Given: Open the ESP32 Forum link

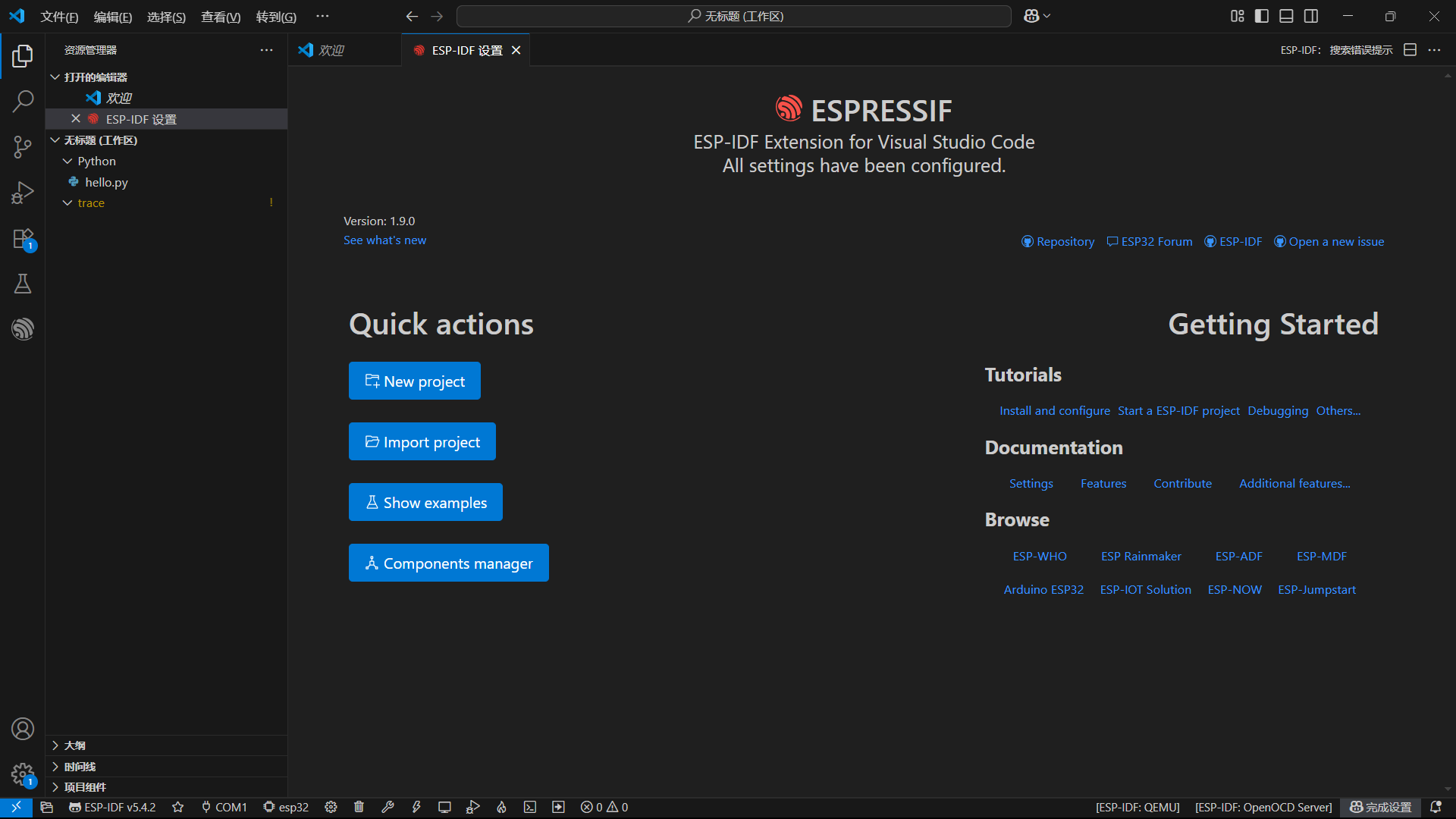Looking at the screenshot, I should point(1150,241).
